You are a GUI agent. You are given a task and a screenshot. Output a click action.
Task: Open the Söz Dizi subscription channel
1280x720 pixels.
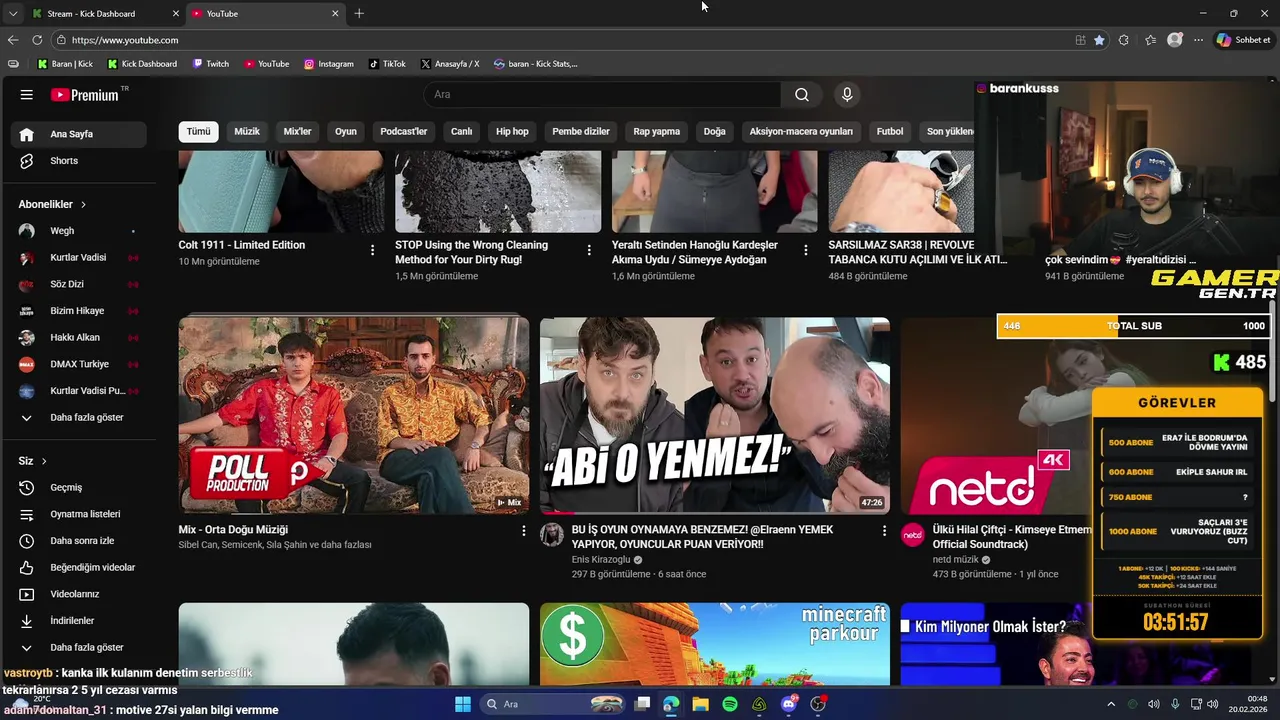click(x=79, y=285)
